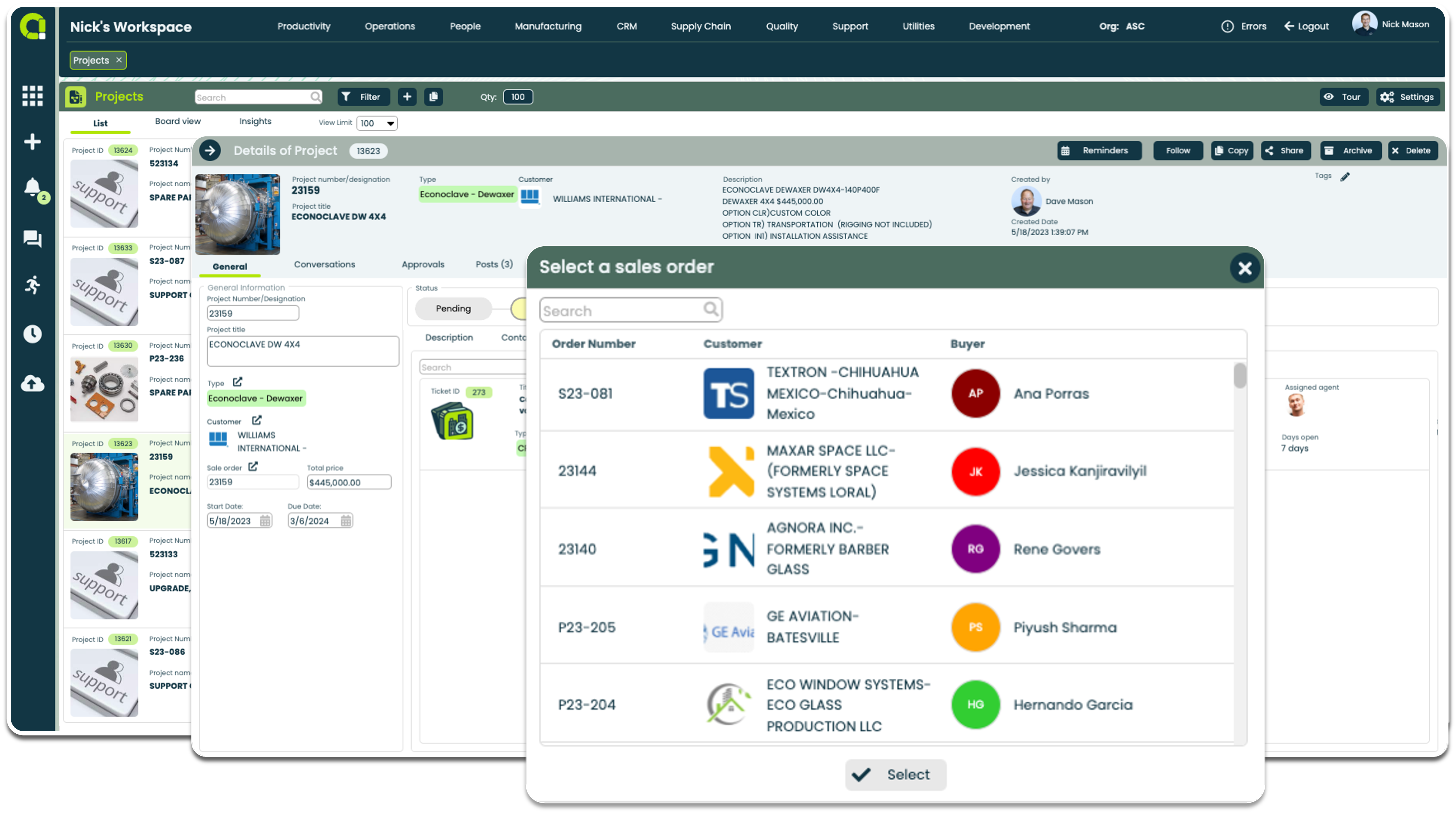The width and height of the screenshot is (1456, 813).
Task: Expand the View Limit dropdown
Action: coord(377,123)
